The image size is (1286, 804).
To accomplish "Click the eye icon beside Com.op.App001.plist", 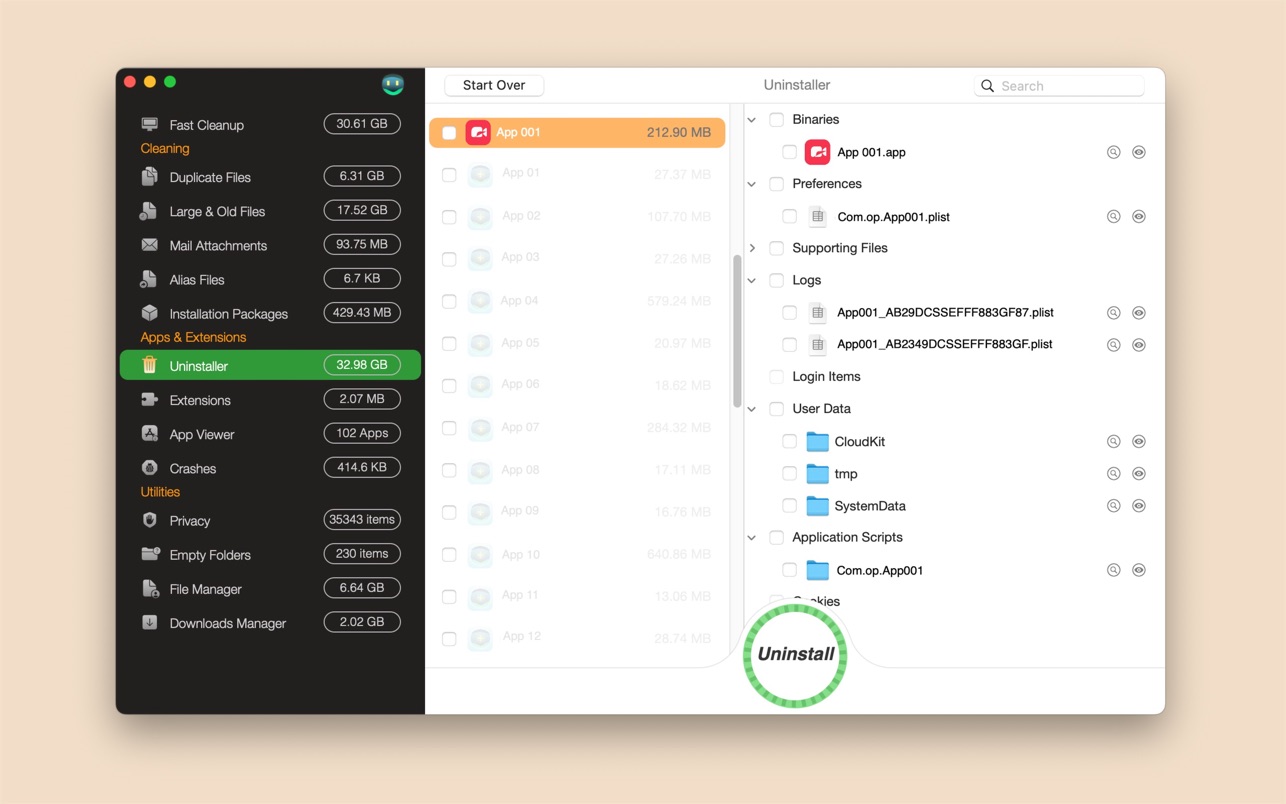I will pyautogui.click(x=1138, y=217).
